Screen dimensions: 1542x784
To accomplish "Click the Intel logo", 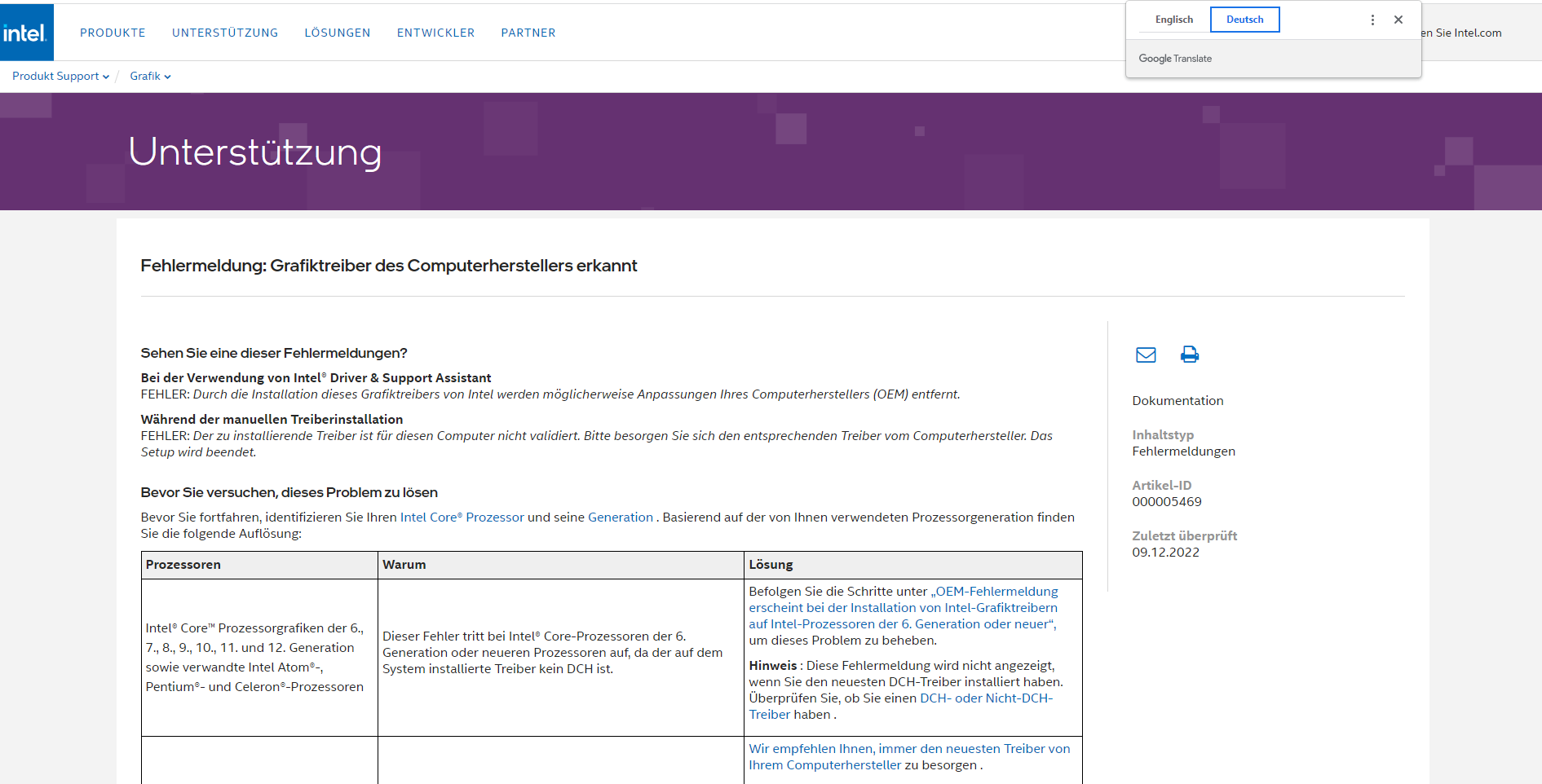I will coord(26,33).
